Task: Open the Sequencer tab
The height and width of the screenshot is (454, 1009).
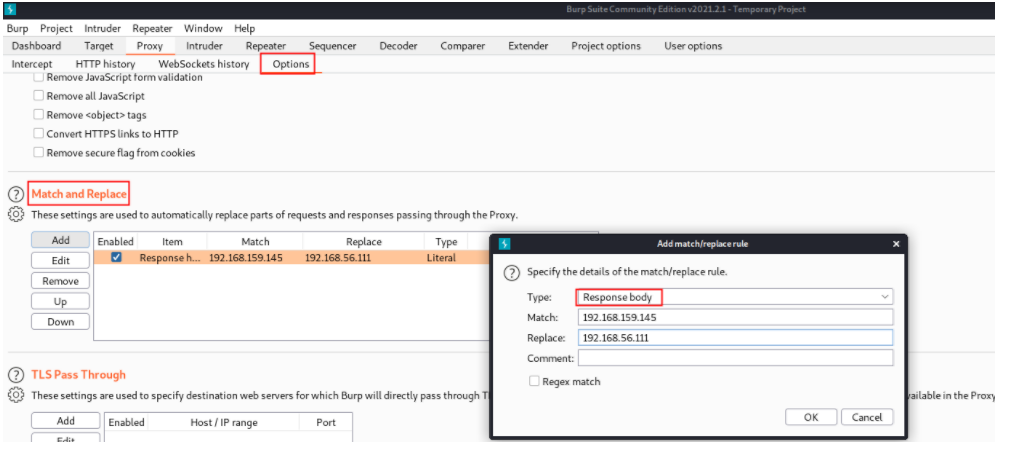Action: click(332, 46)
